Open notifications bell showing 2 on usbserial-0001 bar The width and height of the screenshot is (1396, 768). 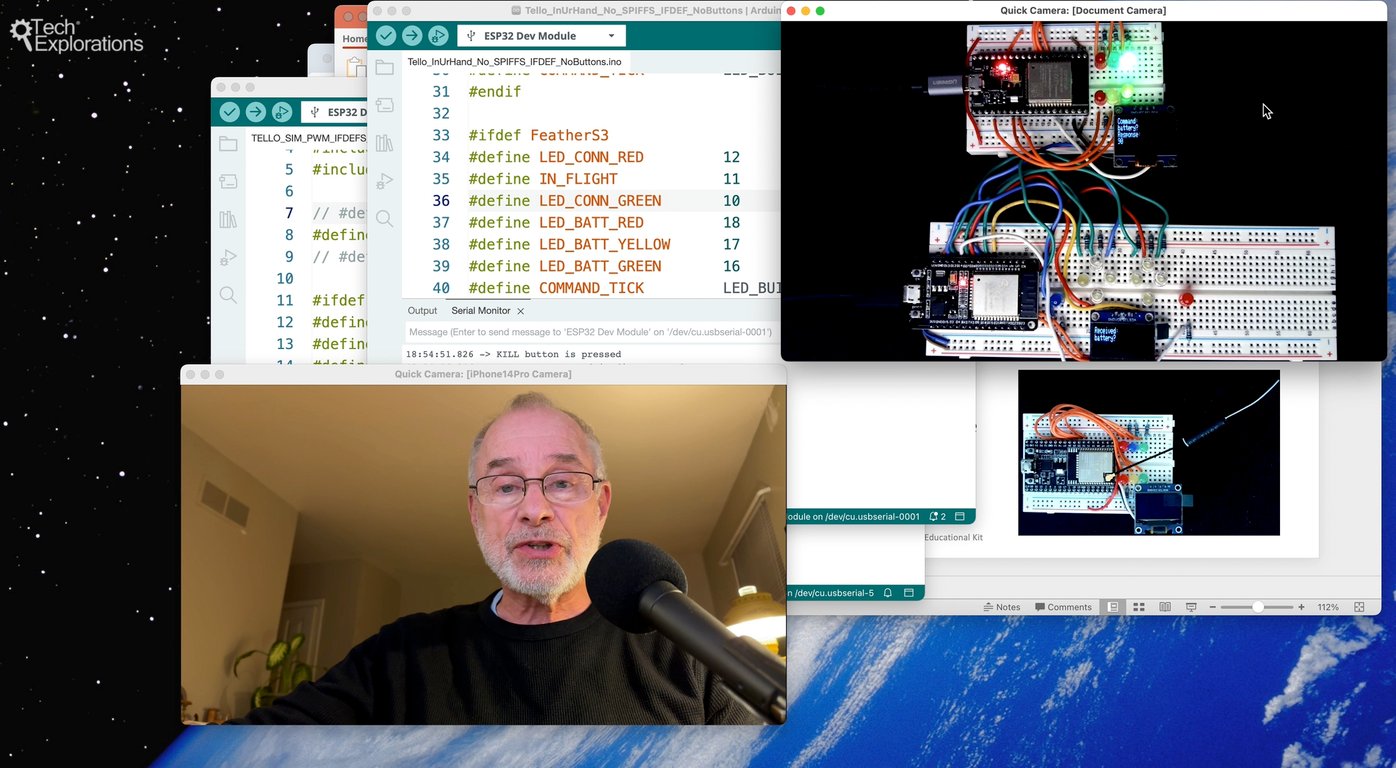click(938, 517)
